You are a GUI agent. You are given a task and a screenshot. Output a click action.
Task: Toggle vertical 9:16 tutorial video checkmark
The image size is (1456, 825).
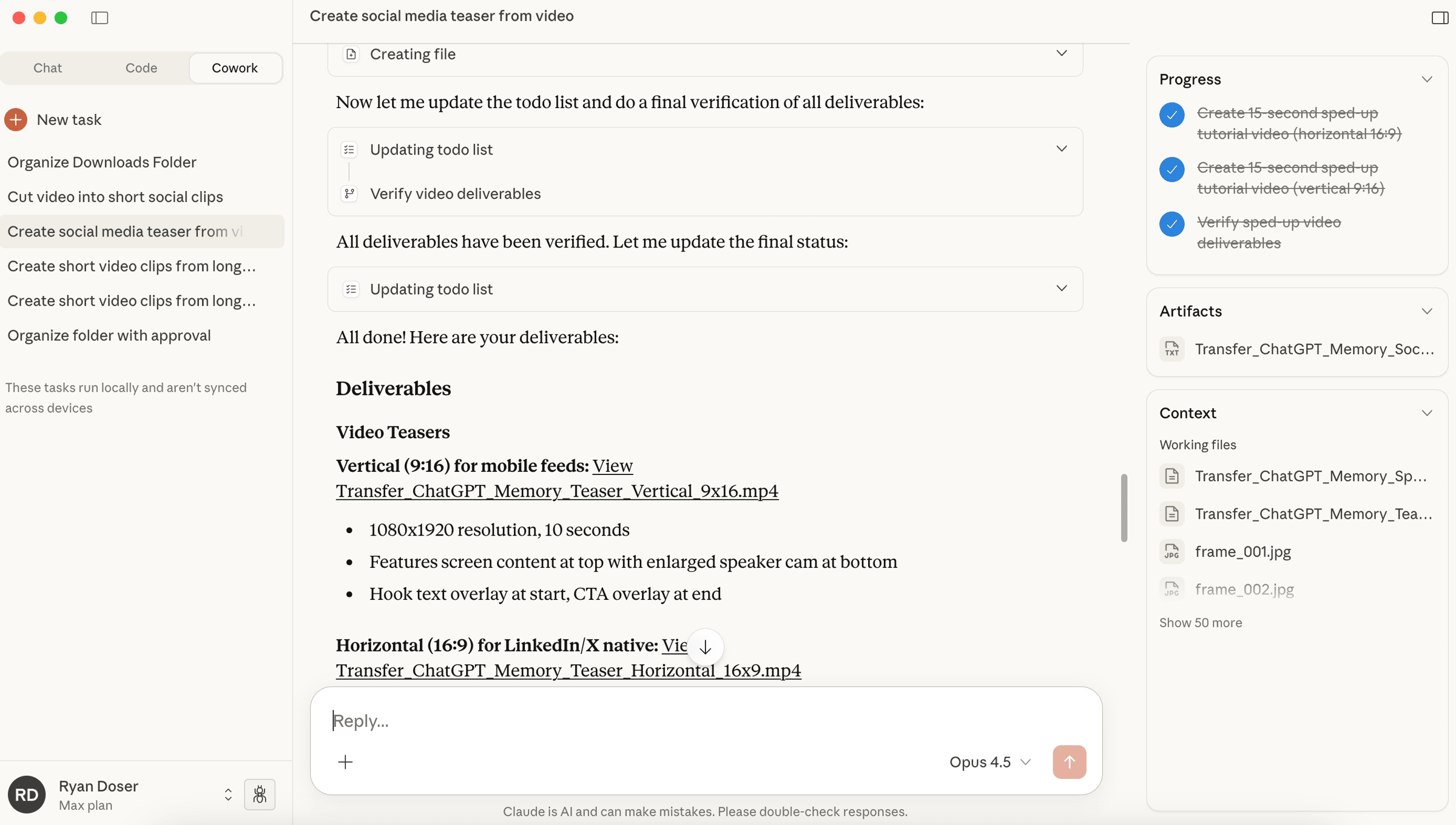1171,169
